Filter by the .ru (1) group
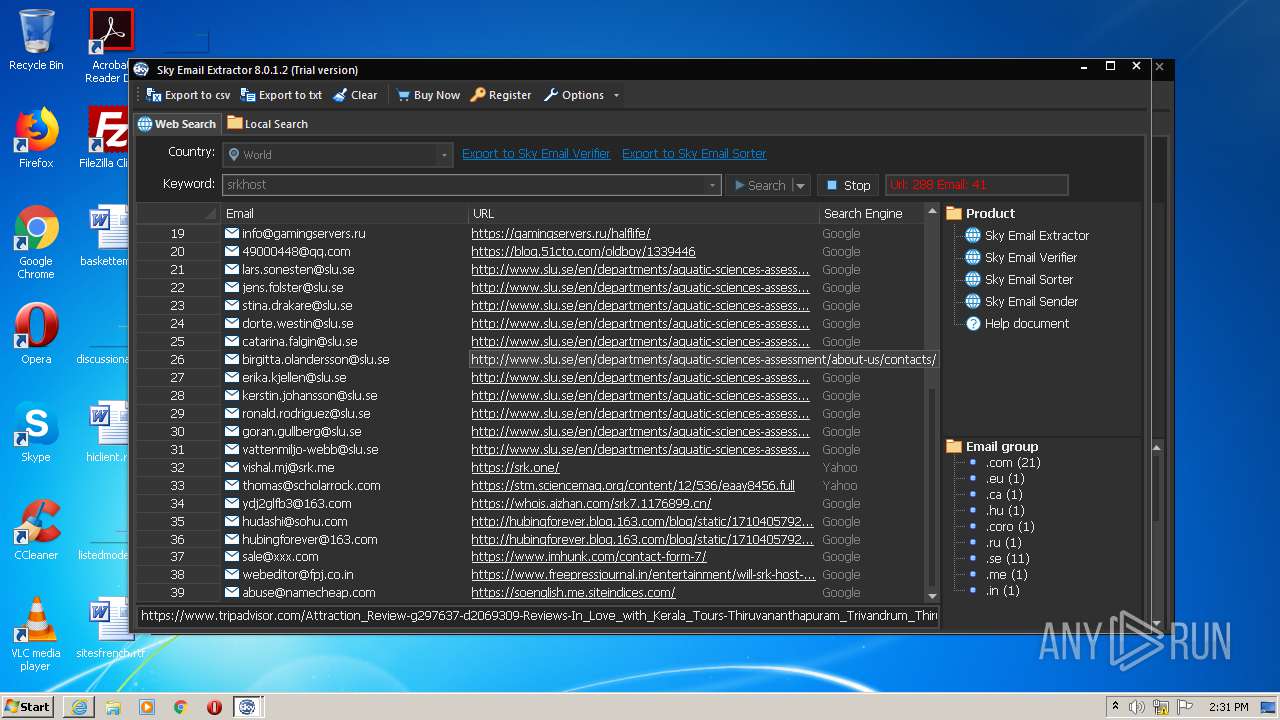This screenshot has height=720, width=1280. click(x=1004, y=543)
